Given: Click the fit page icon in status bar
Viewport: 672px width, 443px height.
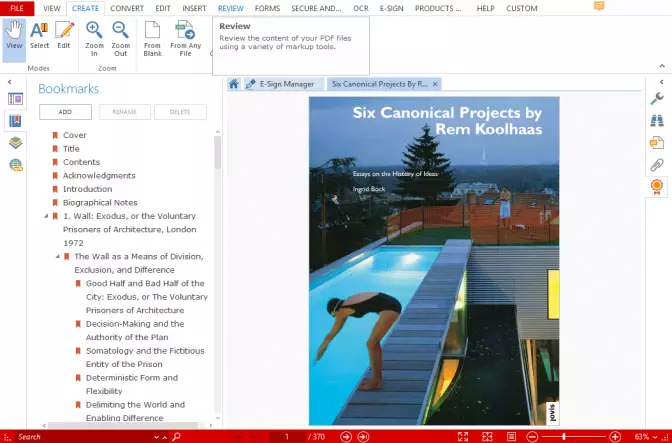Looking at the screenshot, I should pyautogui.click(x=487, y=437).
